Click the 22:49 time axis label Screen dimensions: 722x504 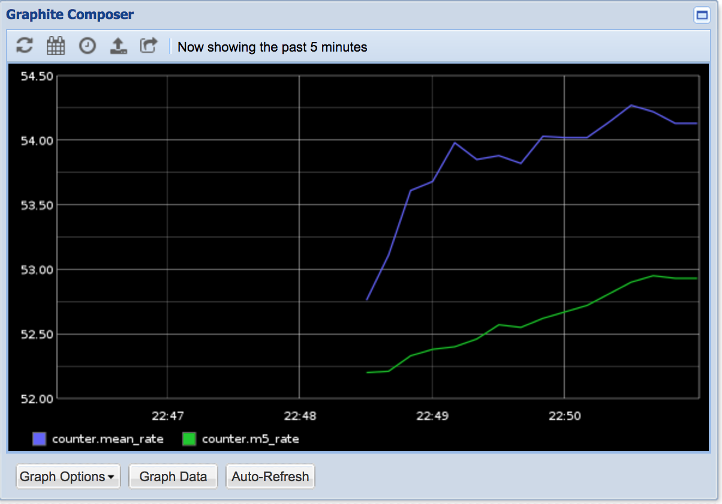point(431,415)
